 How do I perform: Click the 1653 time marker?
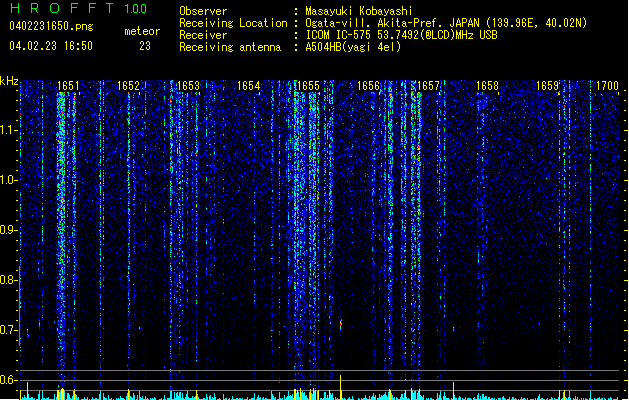coord(188,86)
